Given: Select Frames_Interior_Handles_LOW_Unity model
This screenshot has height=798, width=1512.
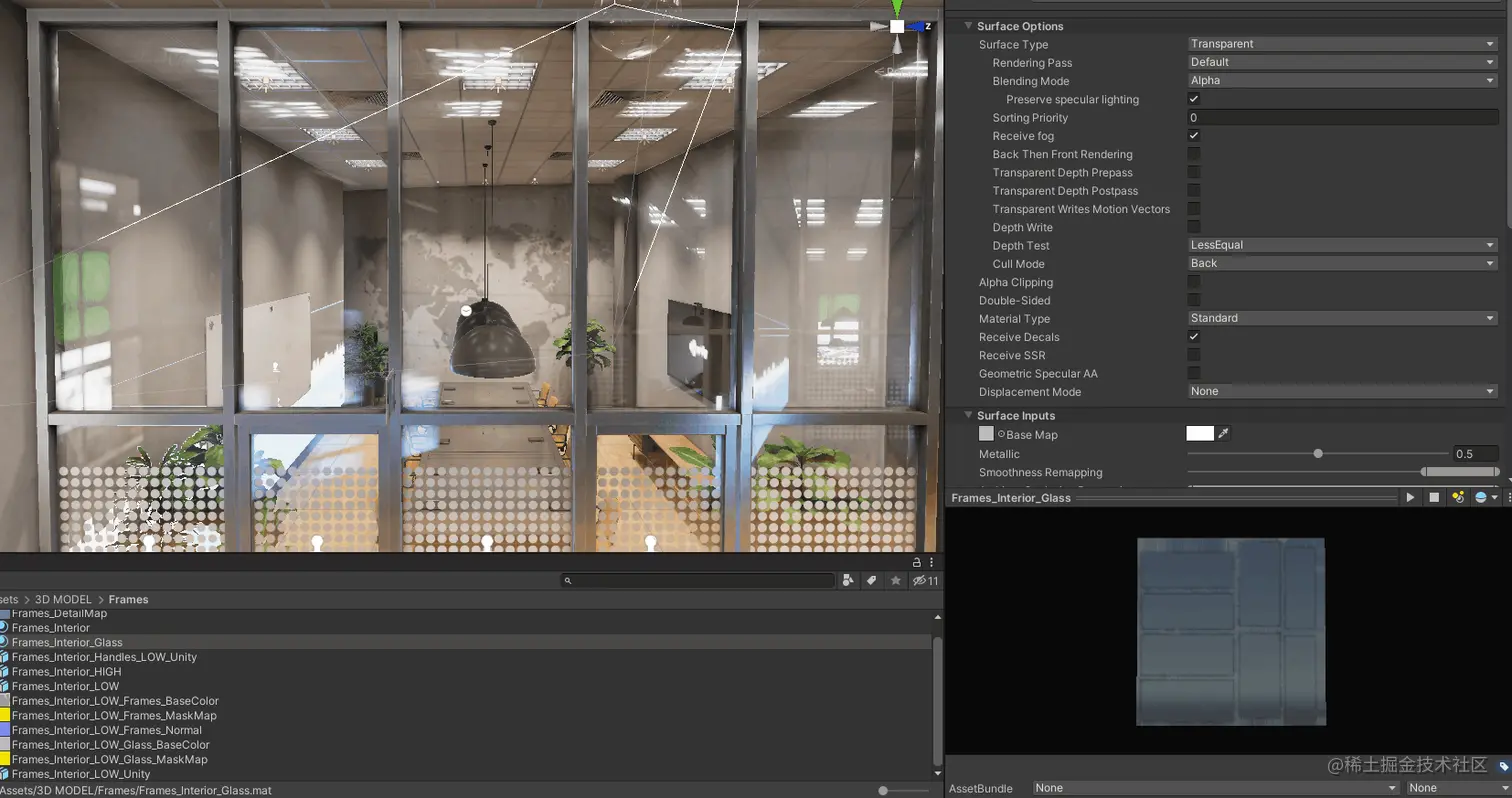Looking at the screenshot, I should [x=104, y=657].
